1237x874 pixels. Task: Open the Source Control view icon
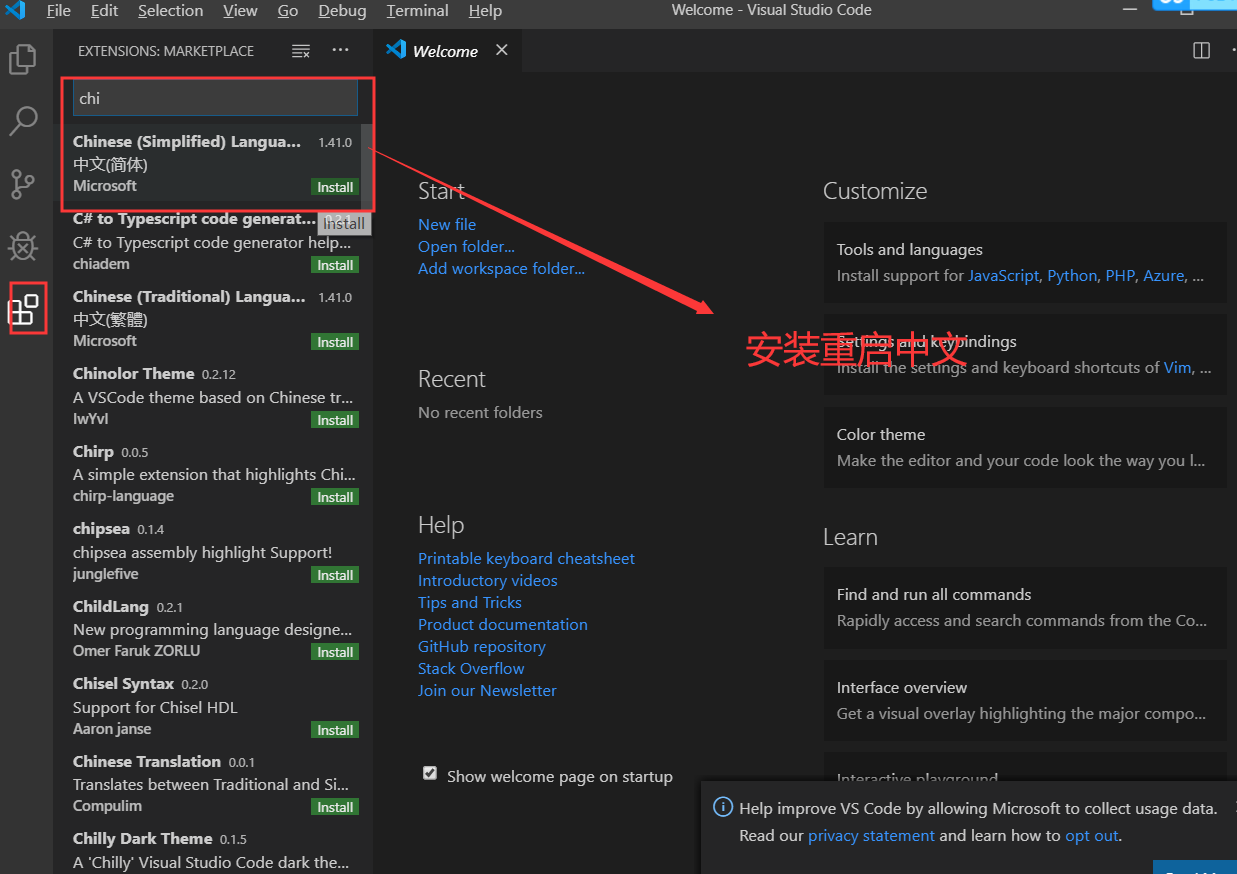tap(23, 184)
